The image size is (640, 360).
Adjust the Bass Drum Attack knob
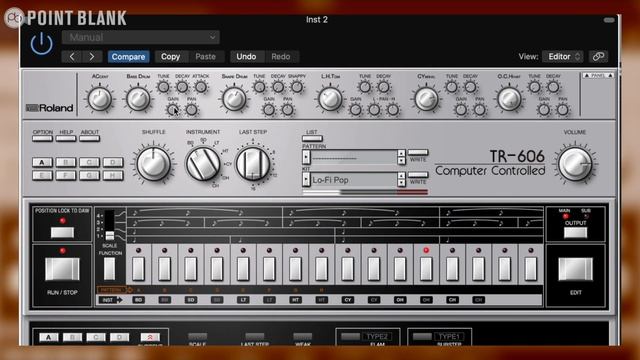tap(200, 87)
